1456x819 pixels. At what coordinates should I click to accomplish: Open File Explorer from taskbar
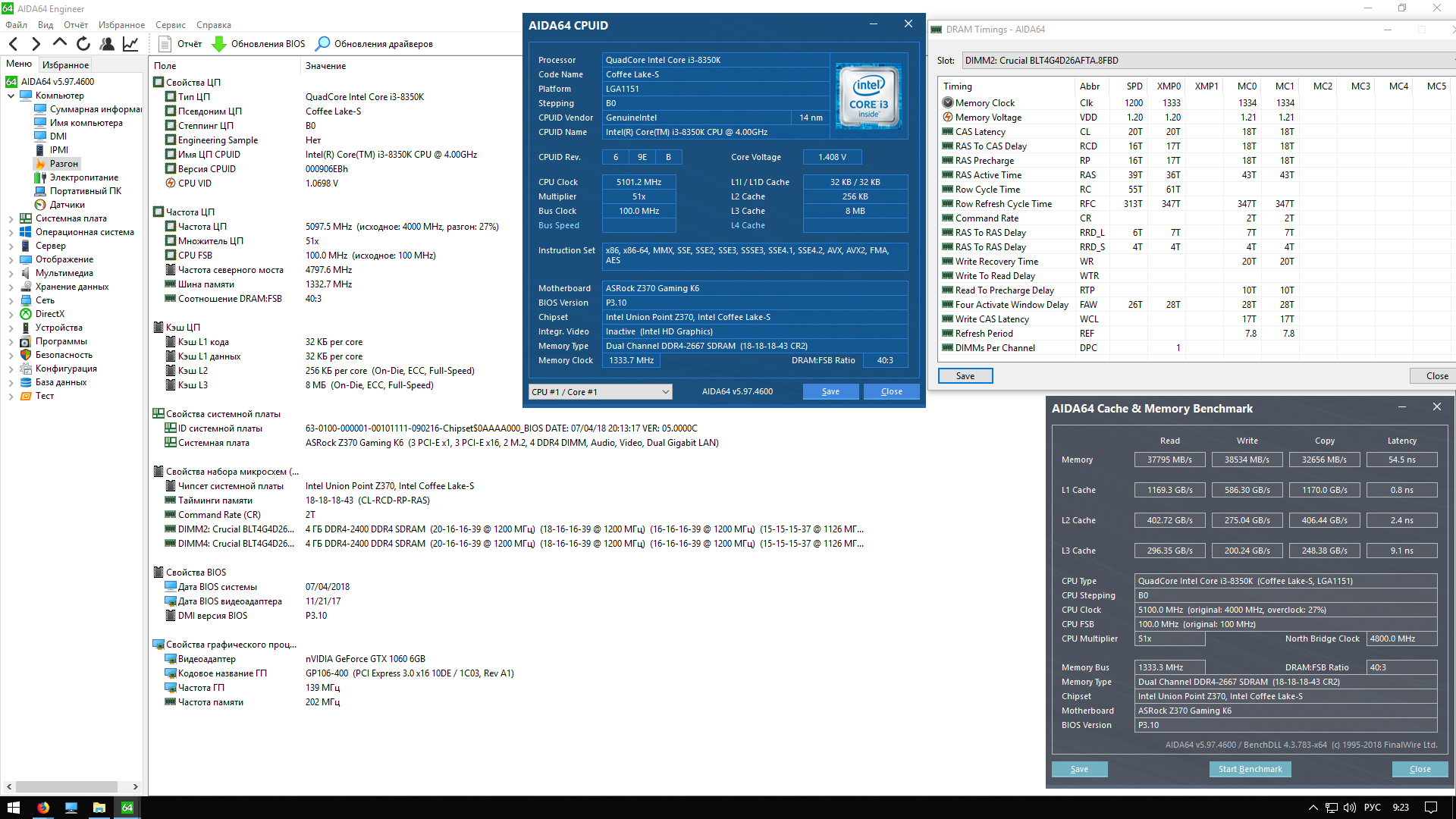click(x=99, y=808)
